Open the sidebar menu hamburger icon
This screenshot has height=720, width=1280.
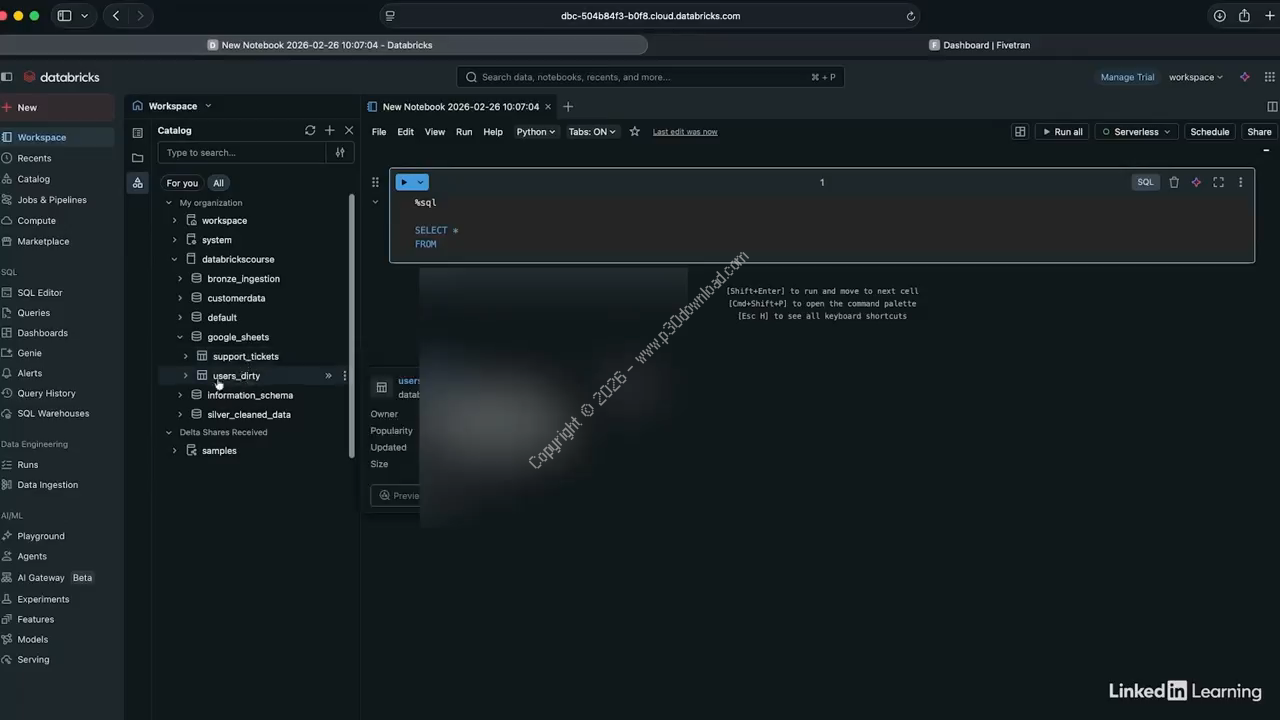coord(6,77)
